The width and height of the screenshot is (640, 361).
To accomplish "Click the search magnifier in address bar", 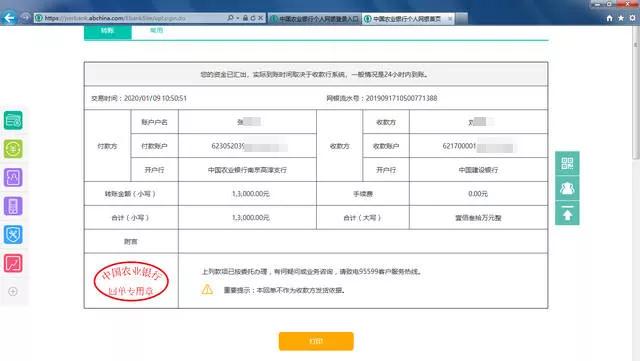I will pyautogui.click(x=231, y=18).
